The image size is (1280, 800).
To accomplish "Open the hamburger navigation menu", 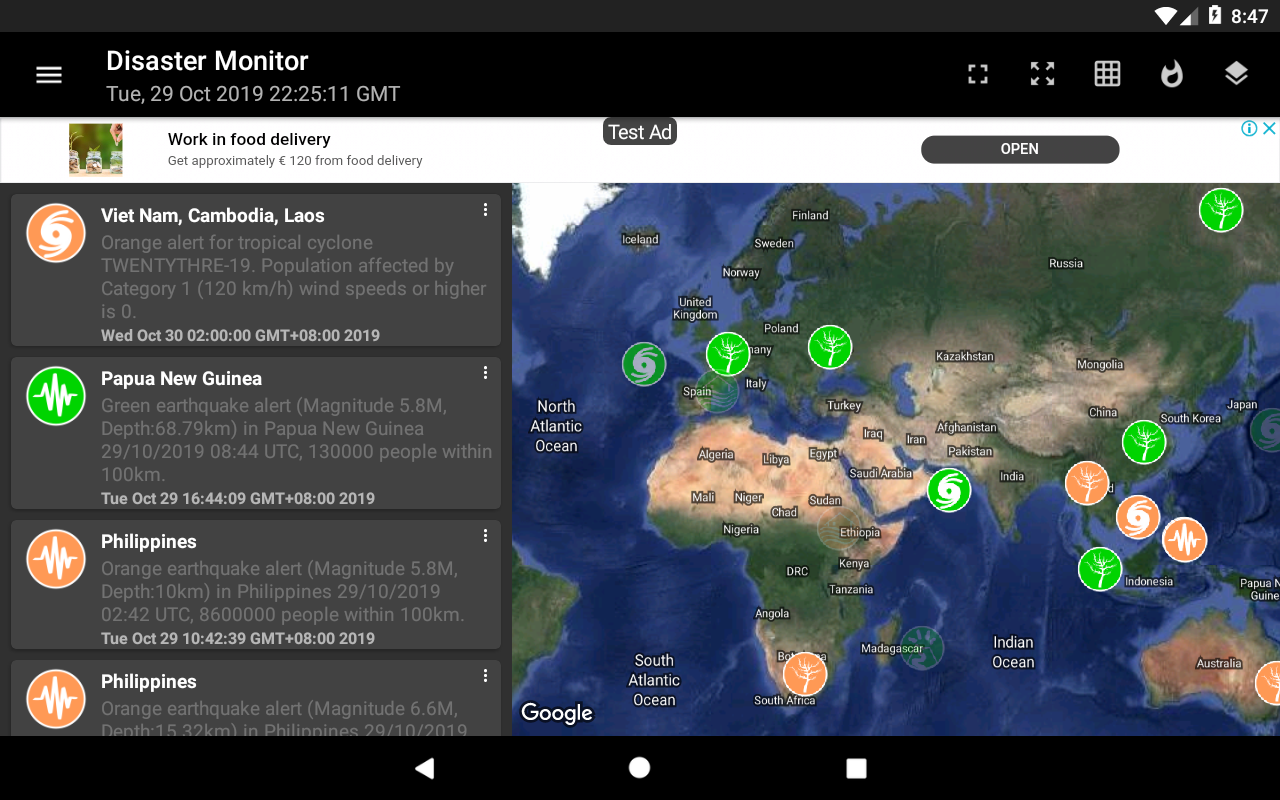I will click(x=49, y=75).
